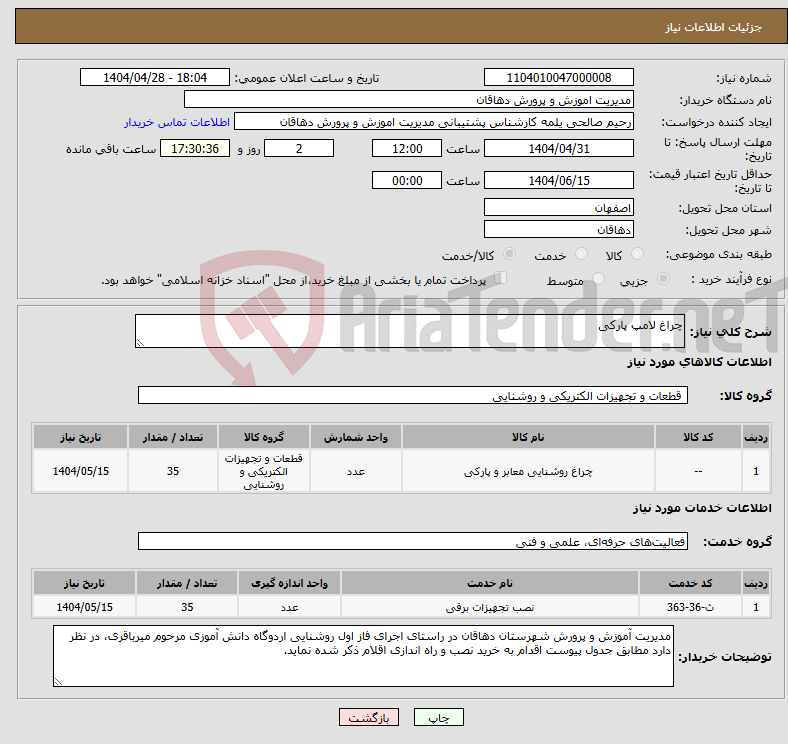The height and width of the screenshot is (744, 788).
Task: Click the price validity date 1404/06/15
Action: click(x=559, y=180)
